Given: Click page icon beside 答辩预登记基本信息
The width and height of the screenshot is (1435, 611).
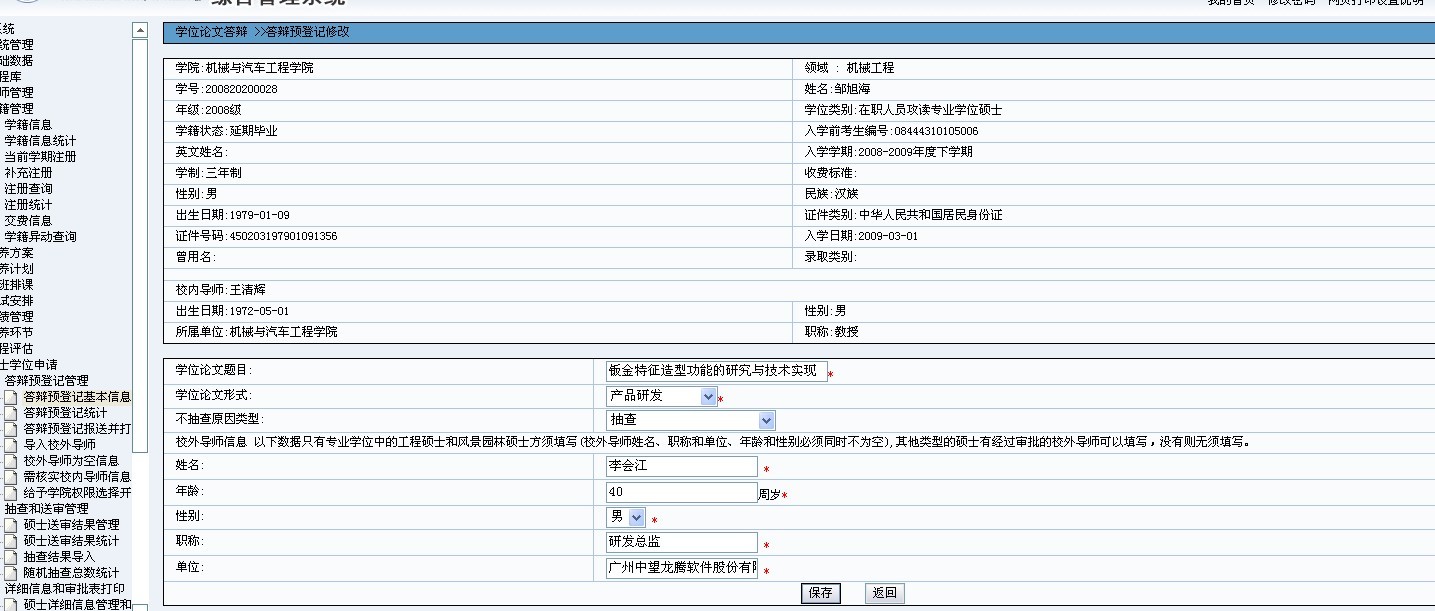Looking at the screenshot, I should [10, 397].
